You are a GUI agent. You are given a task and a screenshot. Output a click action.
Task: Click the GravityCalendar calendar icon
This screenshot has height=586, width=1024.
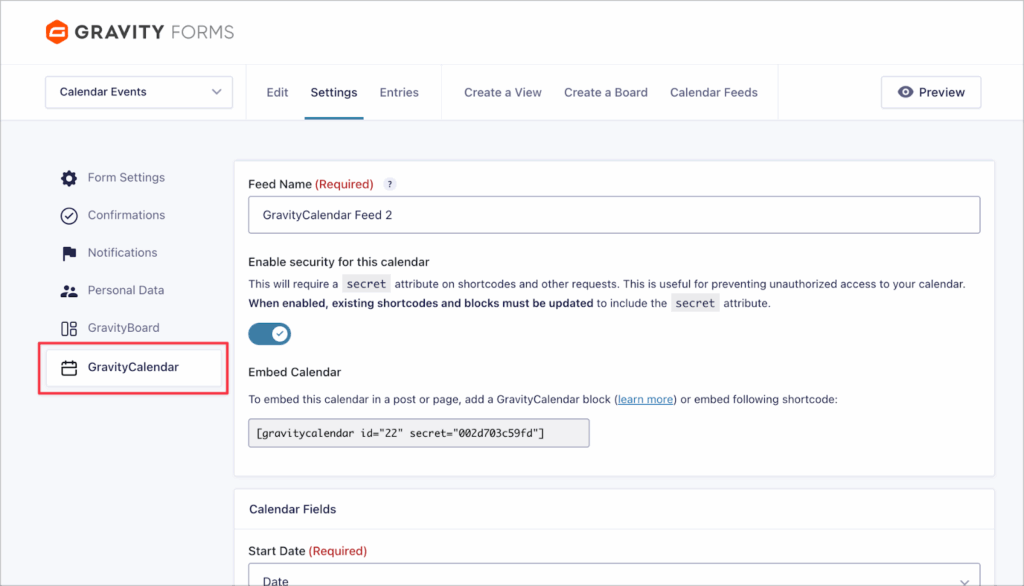point(69,368)
